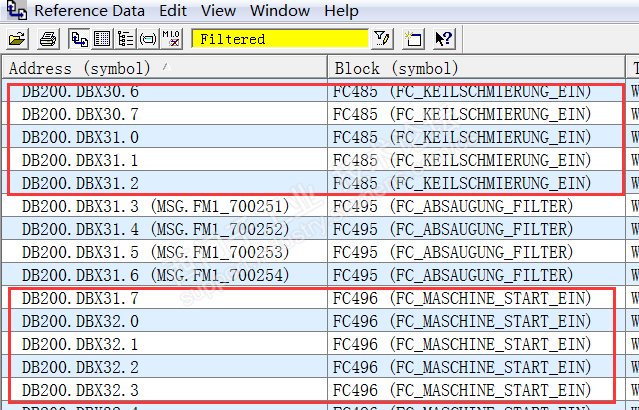
Task: Click the sort arrow in Address header
Action: pos(166,66)
